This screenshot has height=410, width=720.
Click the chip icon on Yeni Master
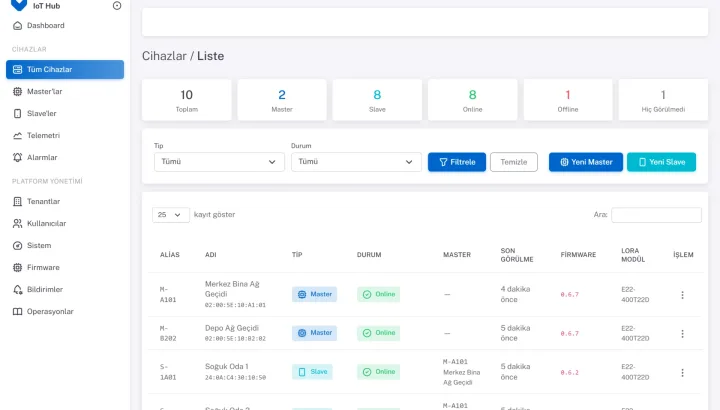[564, 162]
